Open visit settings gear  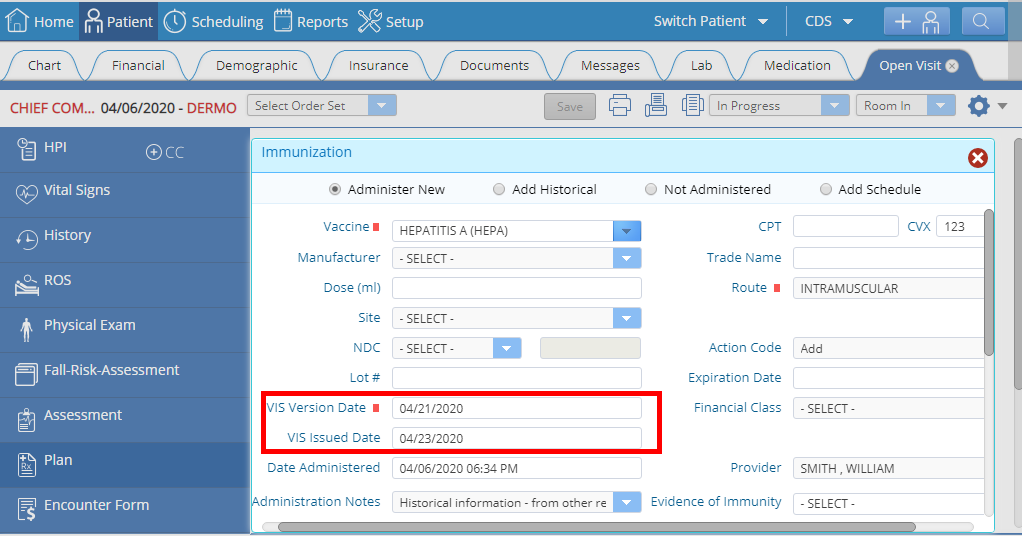coord(978,106)
